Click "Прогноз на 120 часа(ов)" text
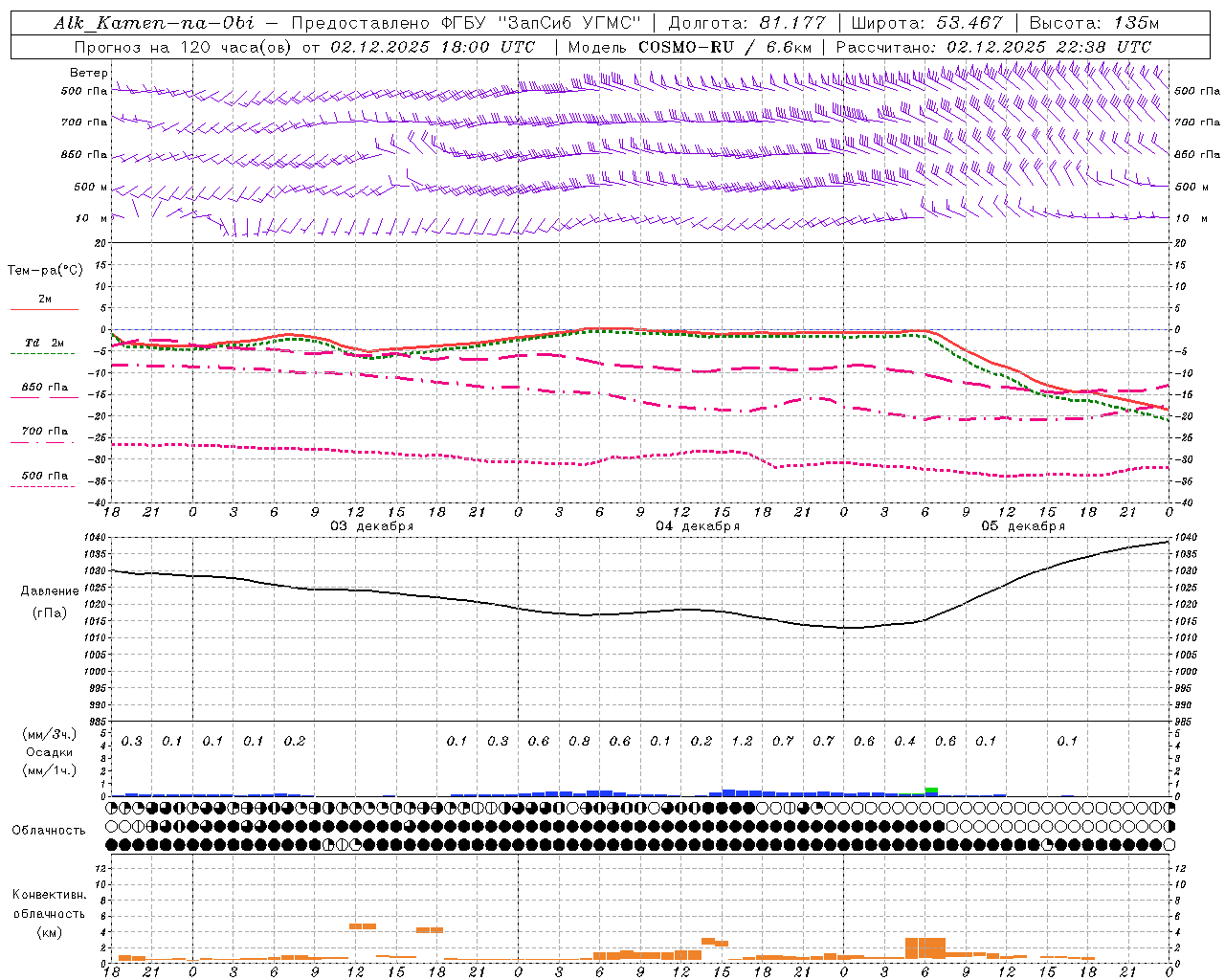1225x980 pixels. [184, 47]
